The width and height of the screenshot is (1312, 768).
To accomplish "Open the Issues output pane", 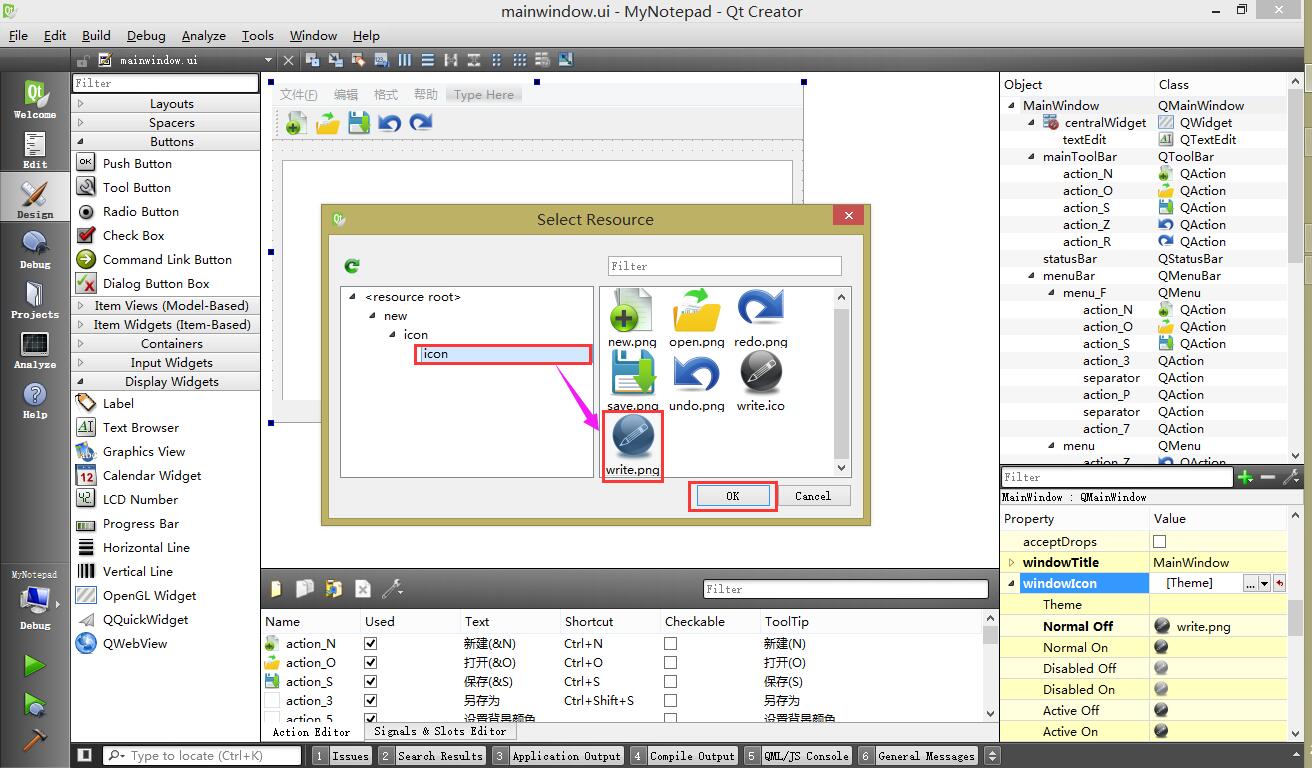I will pyautogui.click(x=342, y=756).
